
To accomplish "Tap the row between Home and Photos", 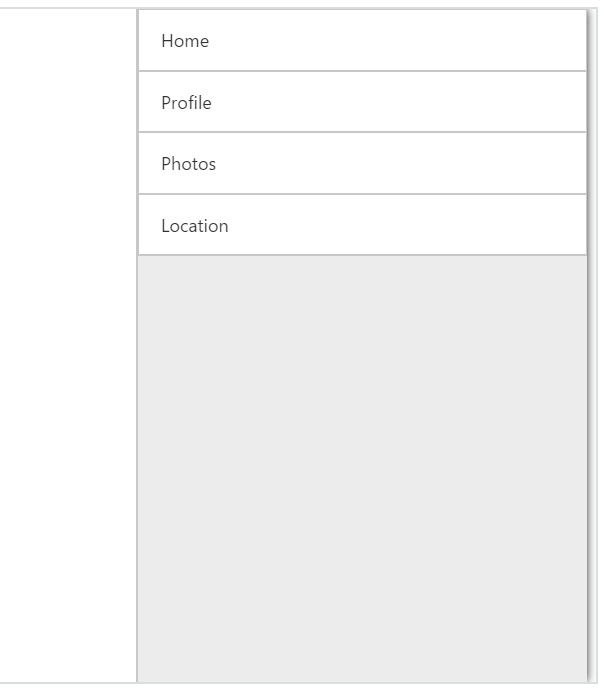I will coord(361,103).
